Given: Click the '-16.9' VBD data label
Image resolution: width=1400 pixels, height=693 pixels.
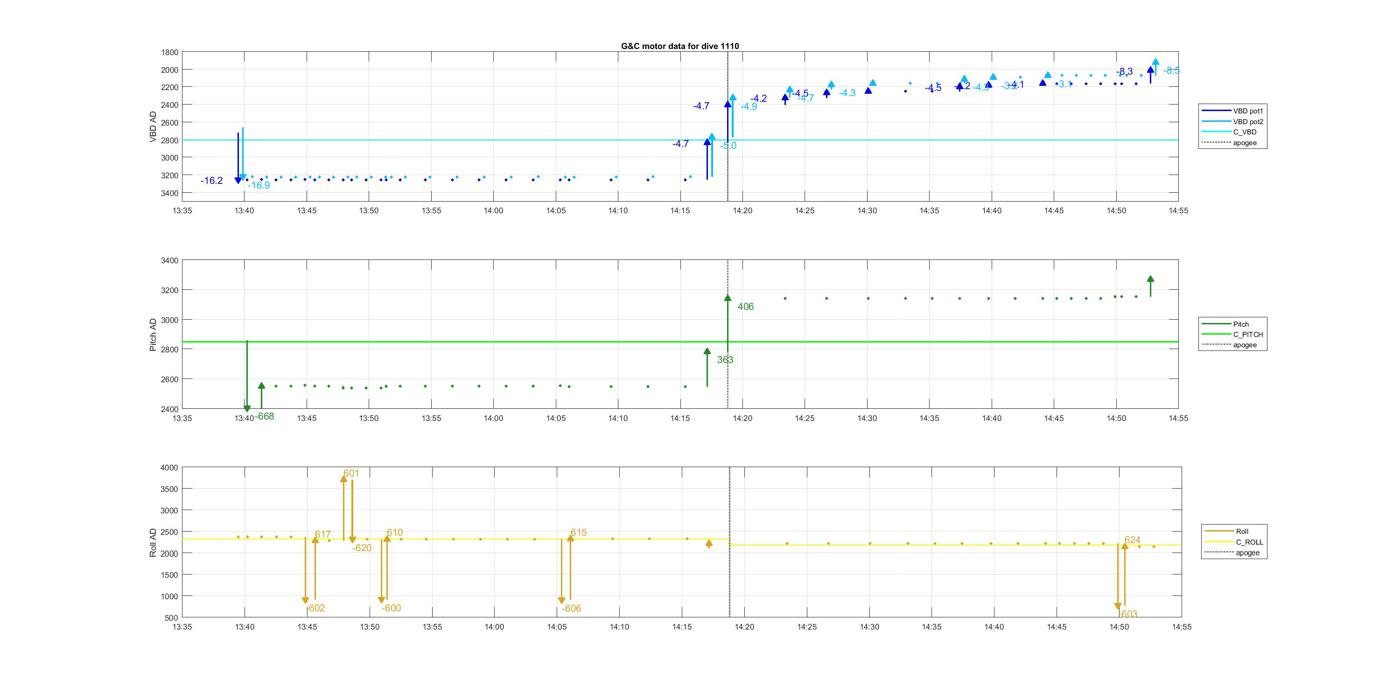Looking at the screenshot, I should (259, 185).
